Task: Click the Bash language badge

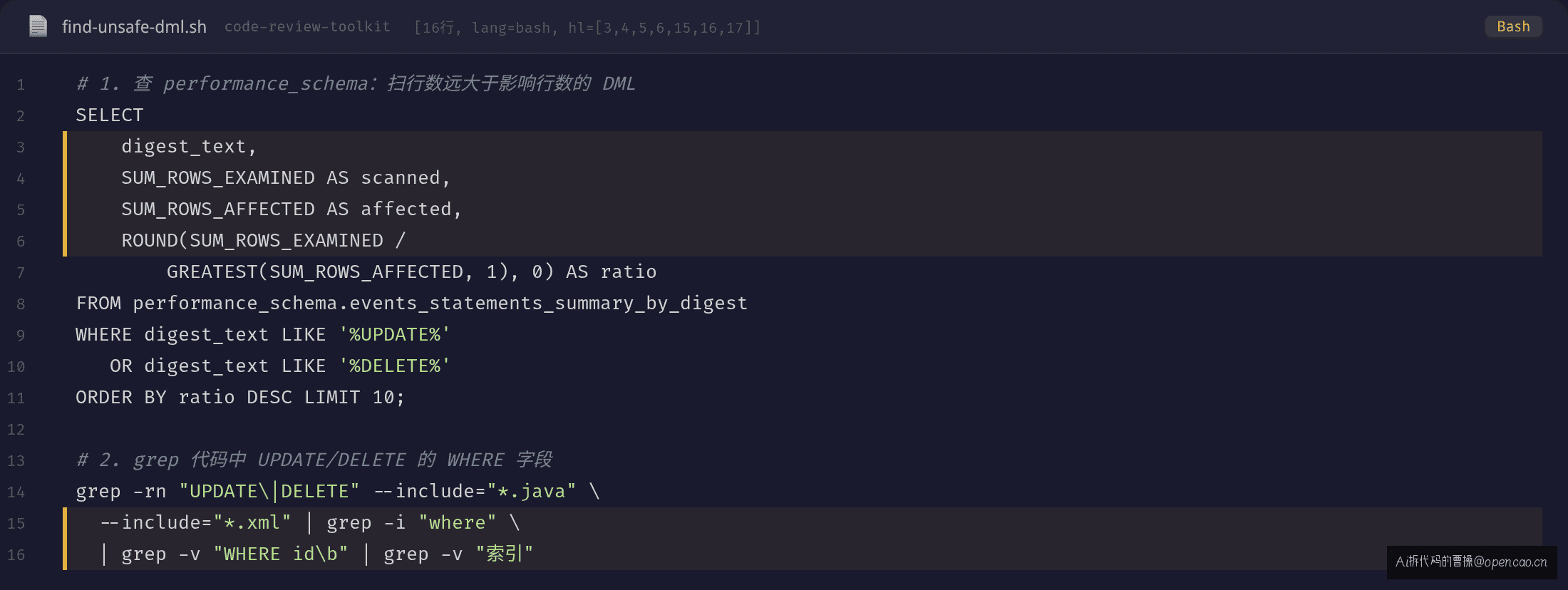Action: (x=1513, y=26)
